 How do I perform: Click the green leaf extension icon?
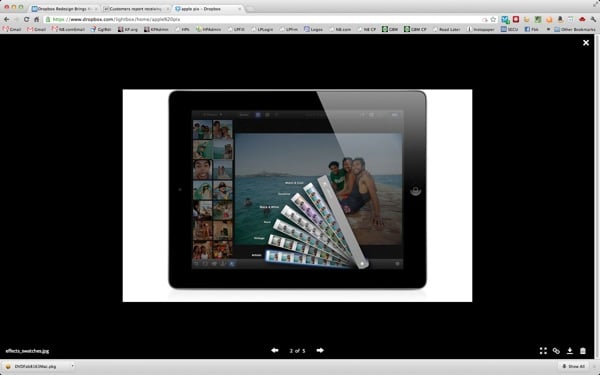click(x=538, y=19)
